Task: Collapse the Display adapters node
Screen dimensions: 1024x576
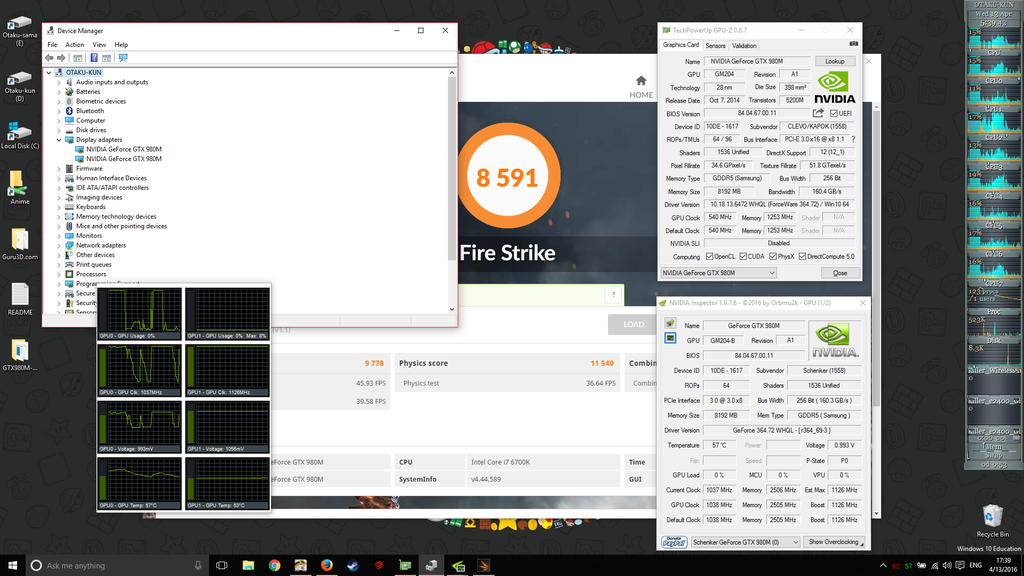Action: pos(59,140)
